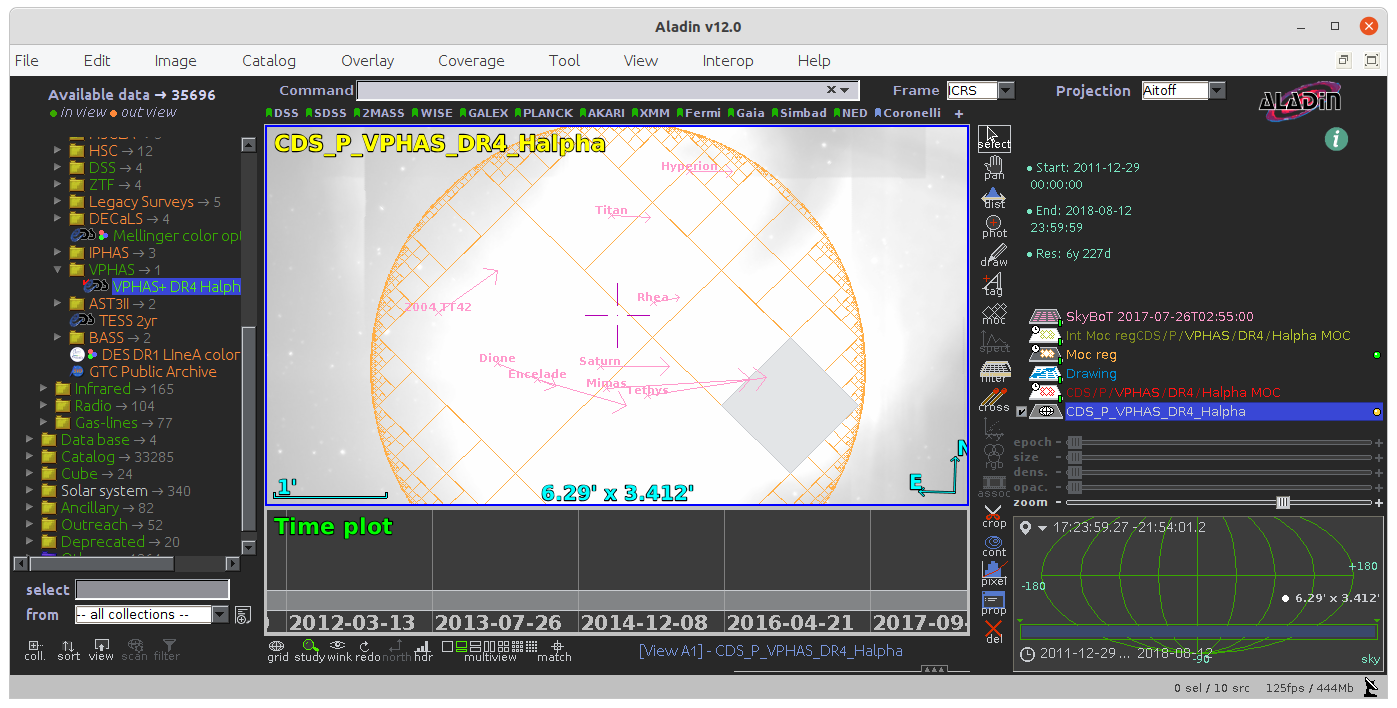Click the redo button
This screenshot has height=708, width=1397.
pyautogui.click(x=368, y=650)
